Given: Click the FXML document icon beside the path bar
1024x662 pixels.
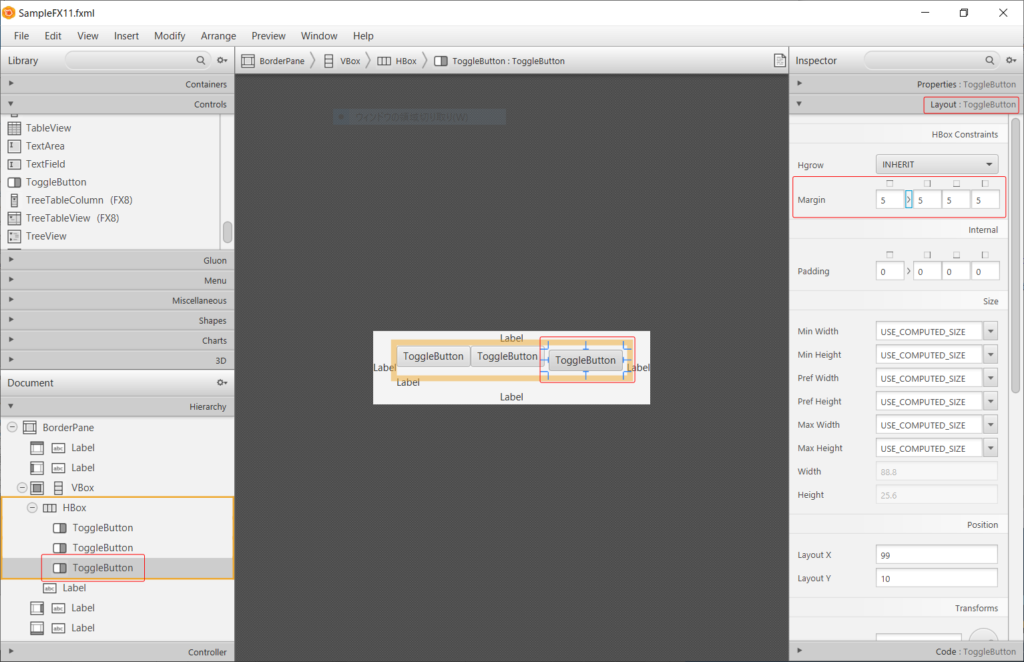Looking at the screenshot, I should (x=780, y=60).
